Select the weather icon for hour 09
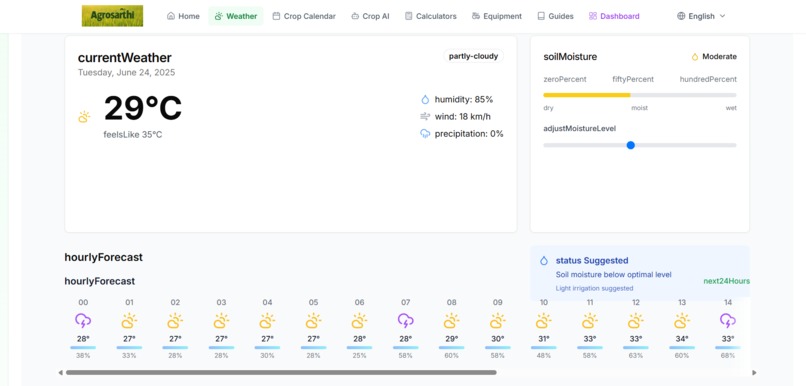The image size is (806, 386). click(x=498, y=321)
